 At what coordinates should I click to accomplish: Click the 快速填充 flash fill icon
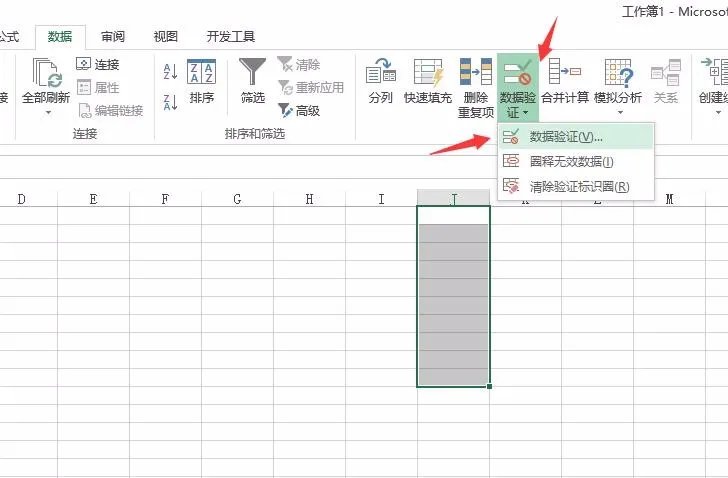(x=428, y=72)
